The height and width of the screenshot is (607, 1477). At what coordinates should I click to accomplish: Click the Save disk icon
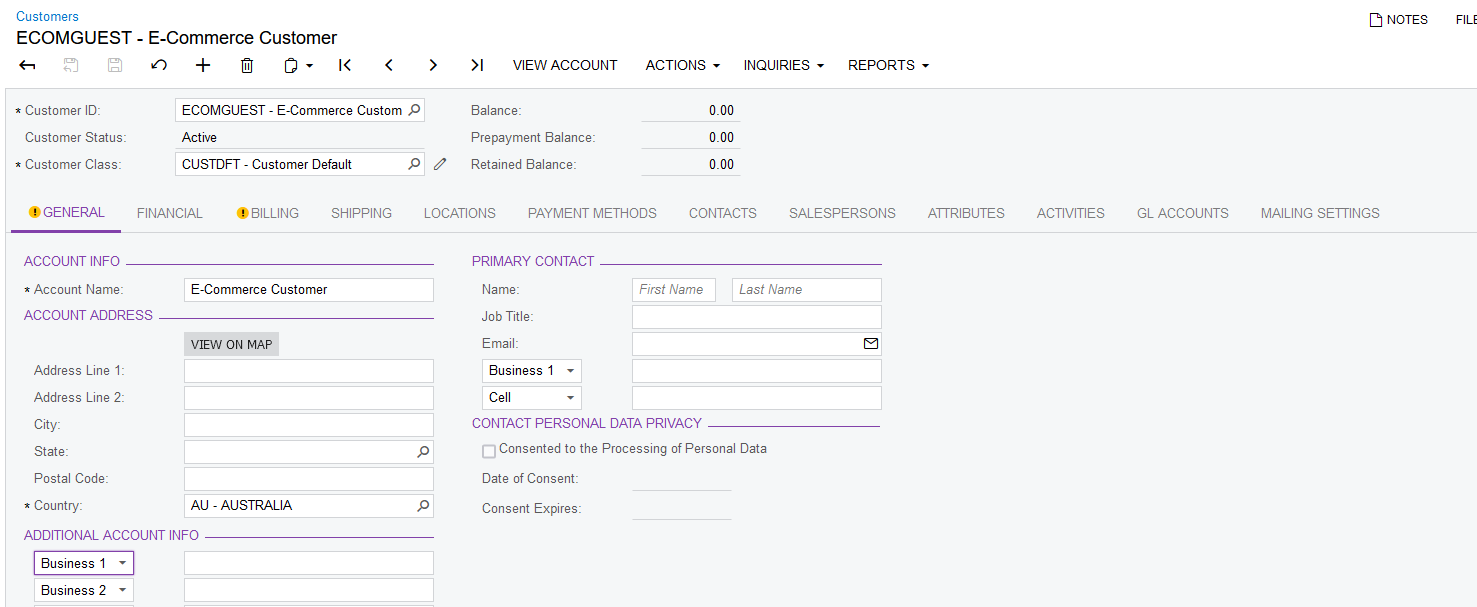[x=115, y=65]
